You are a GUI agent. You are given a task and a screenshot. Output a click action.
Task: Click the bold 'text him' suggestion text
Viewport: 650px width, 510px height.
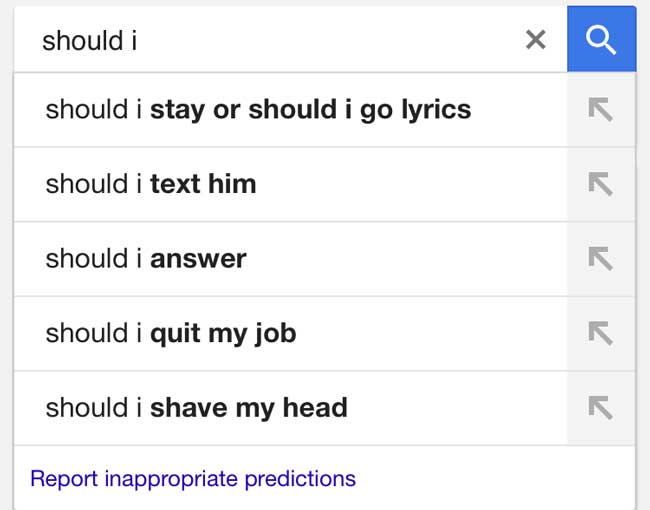(203, 184)
